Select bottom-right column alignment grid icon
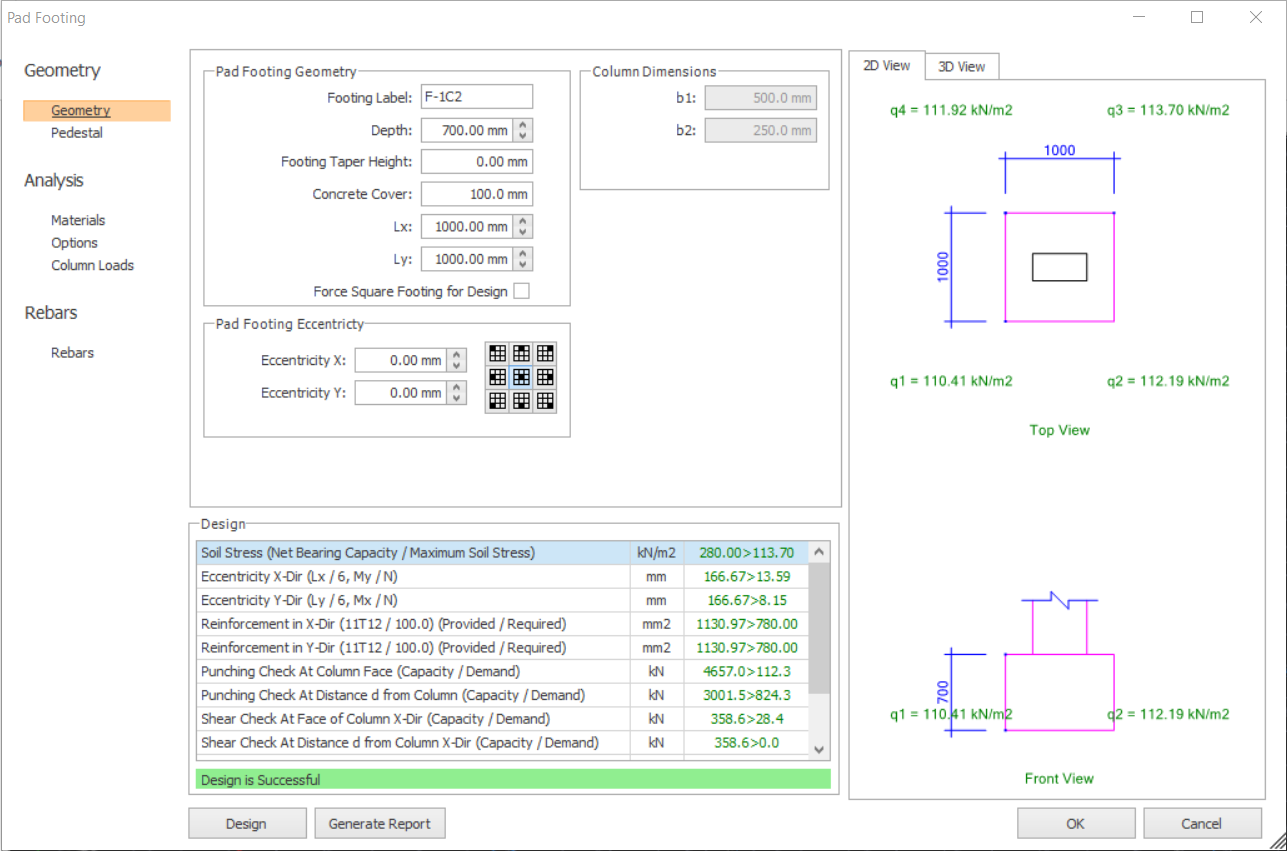 pyautogui.click(x=545, y=401)
